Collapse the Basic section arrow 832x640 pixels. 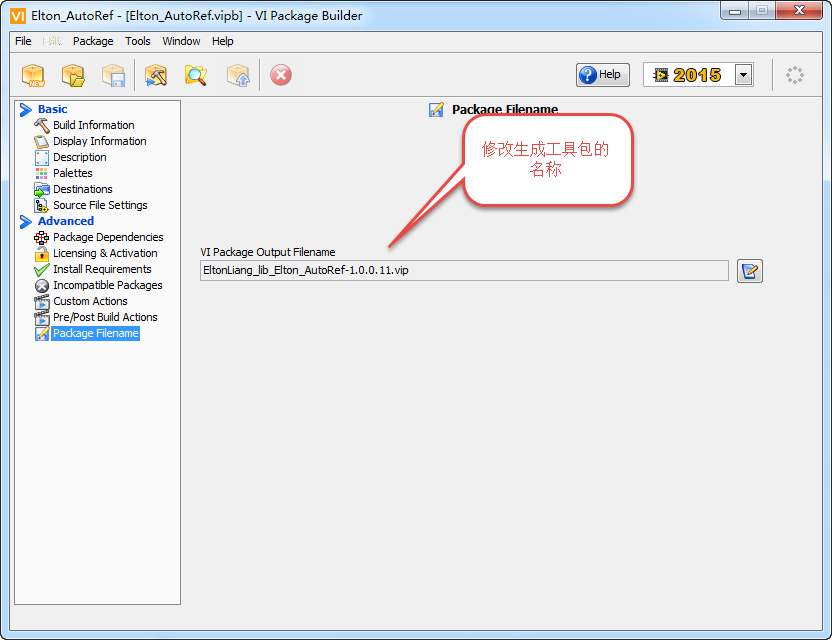point(25,110)
